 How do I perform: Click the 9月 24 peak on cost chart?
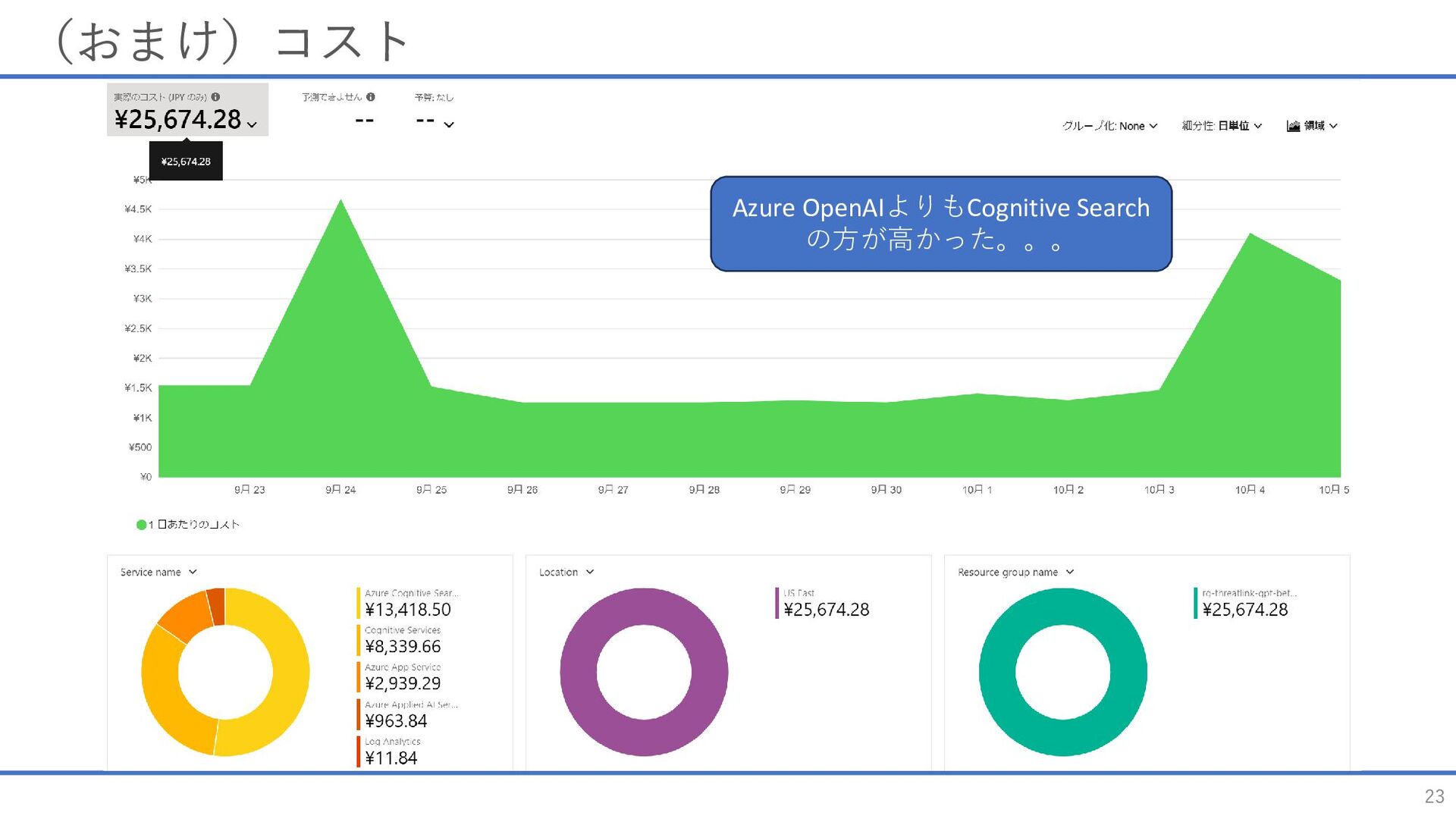[x=340, y=202]
